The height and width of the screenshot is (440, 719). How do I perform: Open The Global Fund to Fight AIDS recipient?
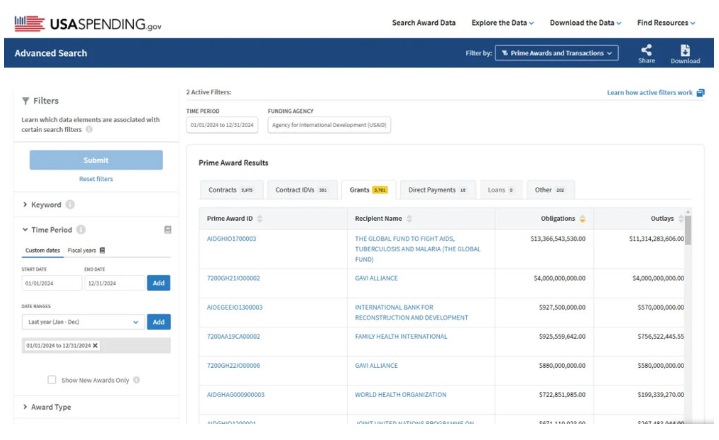pyautogui.click(x=418, y=249)
